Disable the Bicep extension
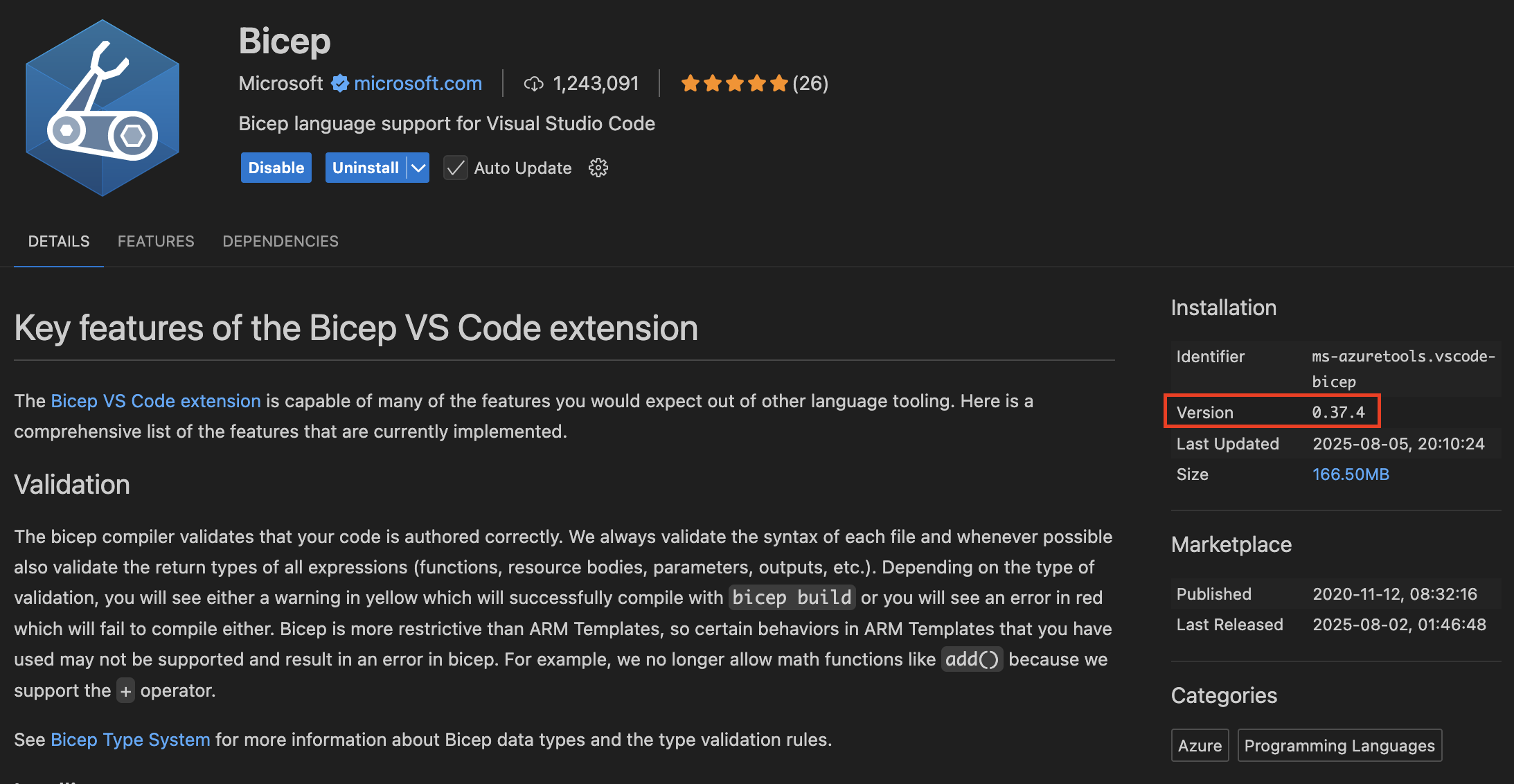 [x=276, y=167]
